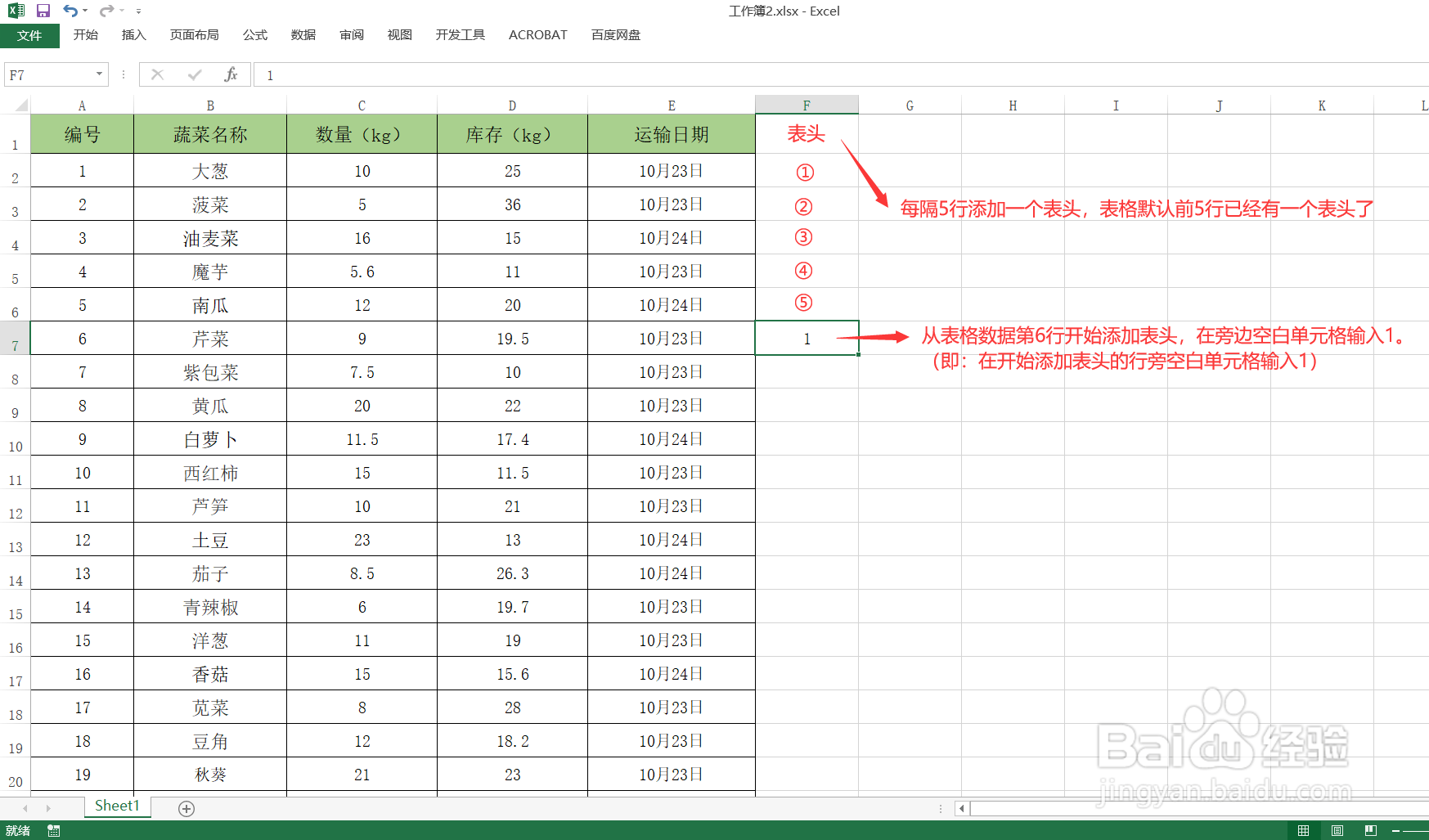Image resolution: width=1429 pixels, height=840 pixels.
Task: Click header cell 库存（kg）
Action: (x=512, y=134)
